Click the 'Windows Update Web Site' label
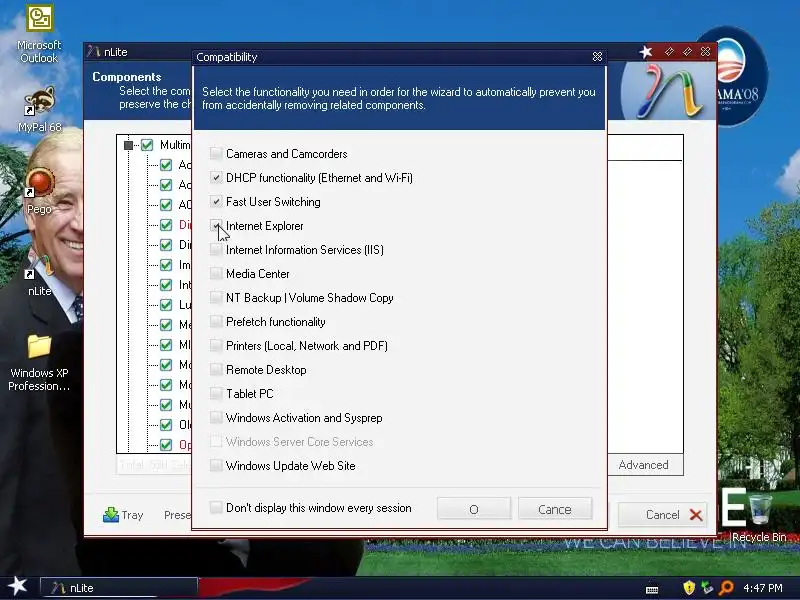This screenshot has height=600, width=800. coord(291,465)
